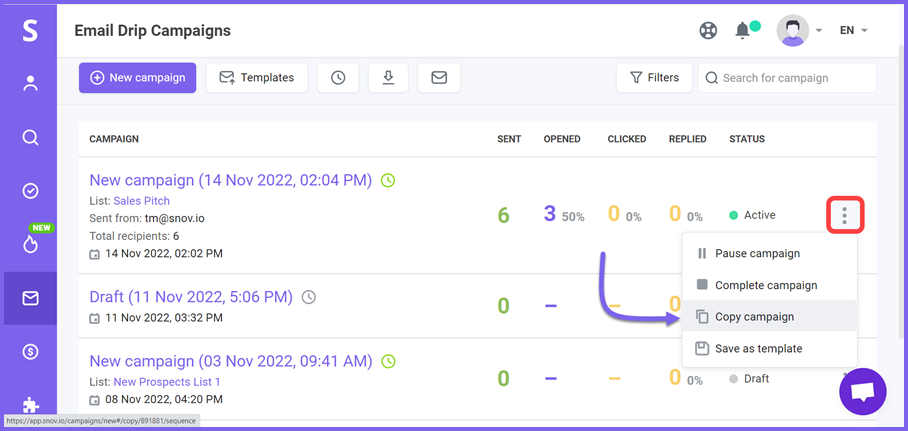Open the notifications bell
Viewport: 908px width, 431px height.
[742, 30]
